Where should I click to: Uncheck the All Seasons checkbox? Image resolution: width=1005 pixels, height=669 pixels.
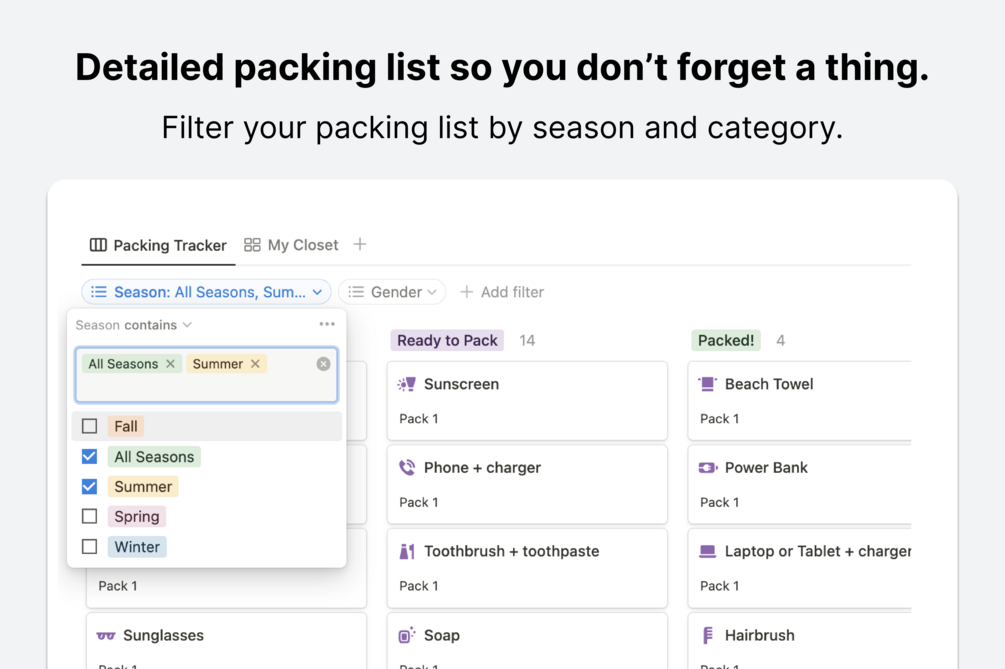[x=90, y=457]
